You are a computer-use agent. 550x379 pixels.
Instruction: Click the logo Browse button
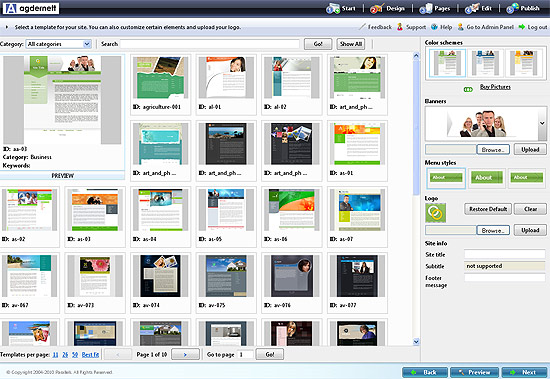click(493, 230)
